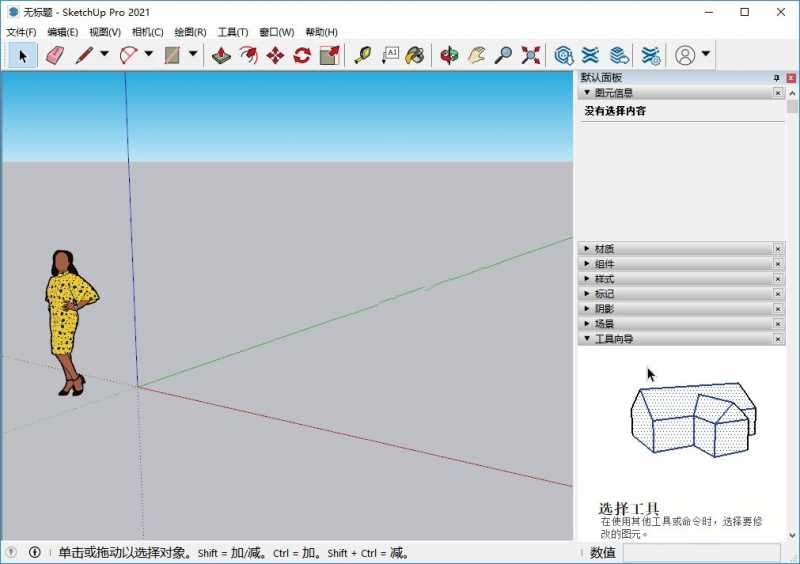
Task: Click the info circle status bar icon
Action: tap(35, 552)
